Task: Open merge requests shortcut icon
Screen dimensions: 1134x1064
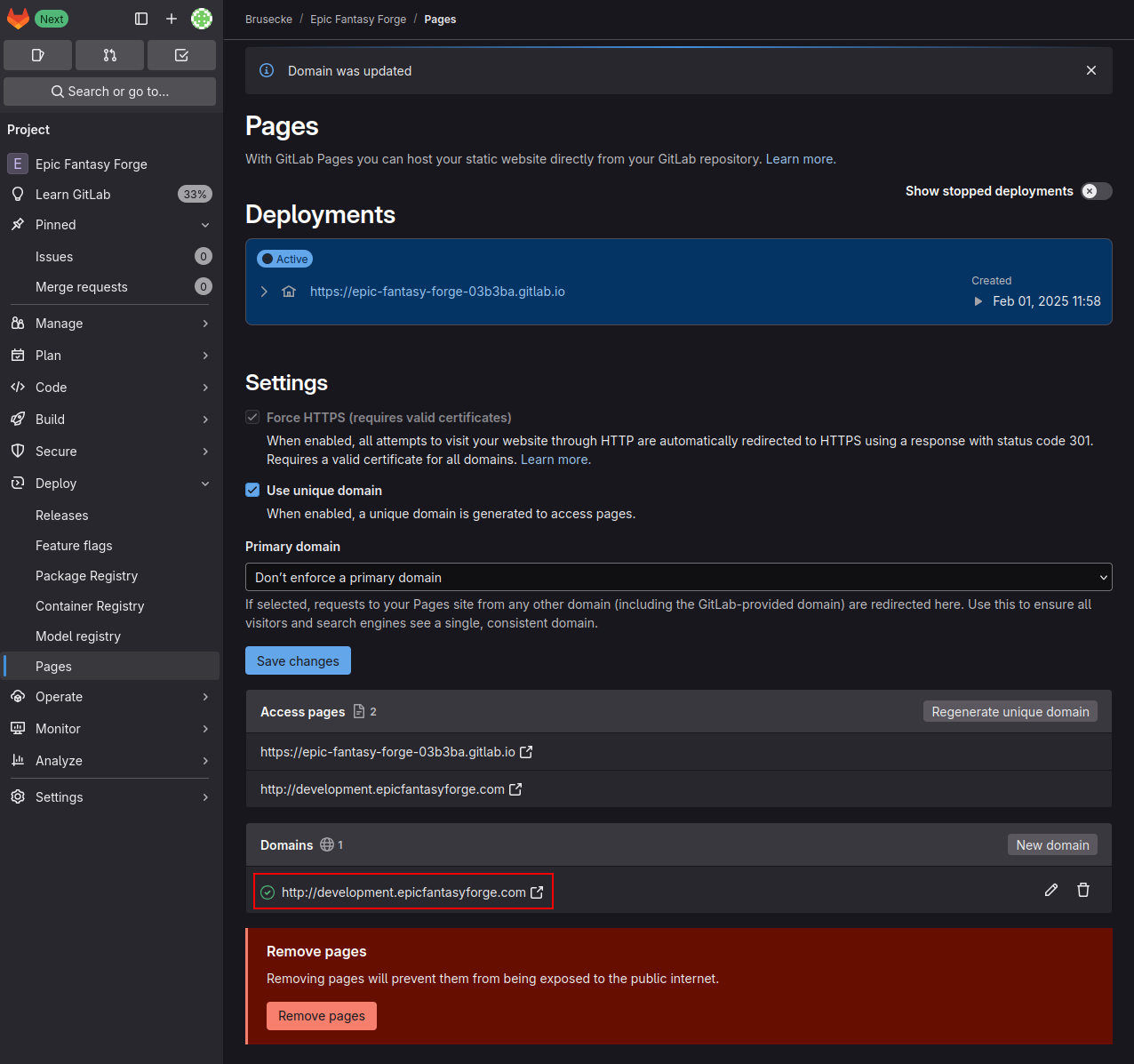Action: pos(109,55)
